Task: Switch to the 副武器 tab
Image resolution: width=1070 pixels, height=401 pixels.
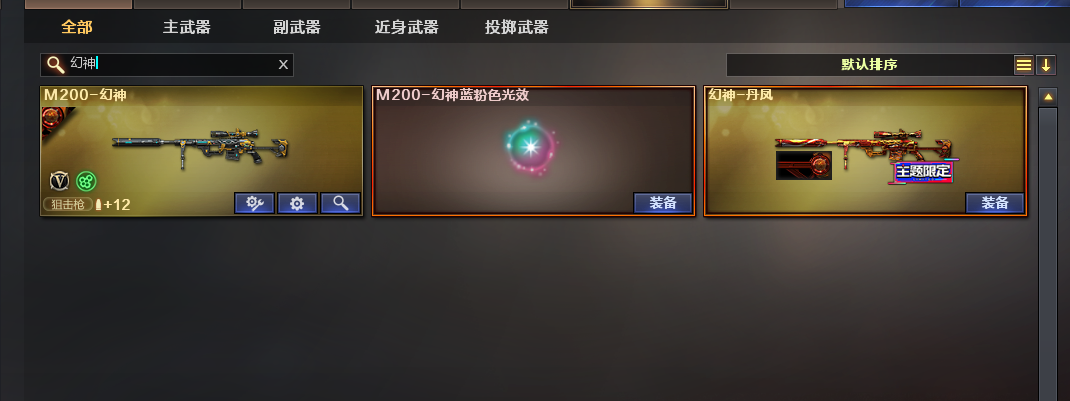Action: (297, 27)
